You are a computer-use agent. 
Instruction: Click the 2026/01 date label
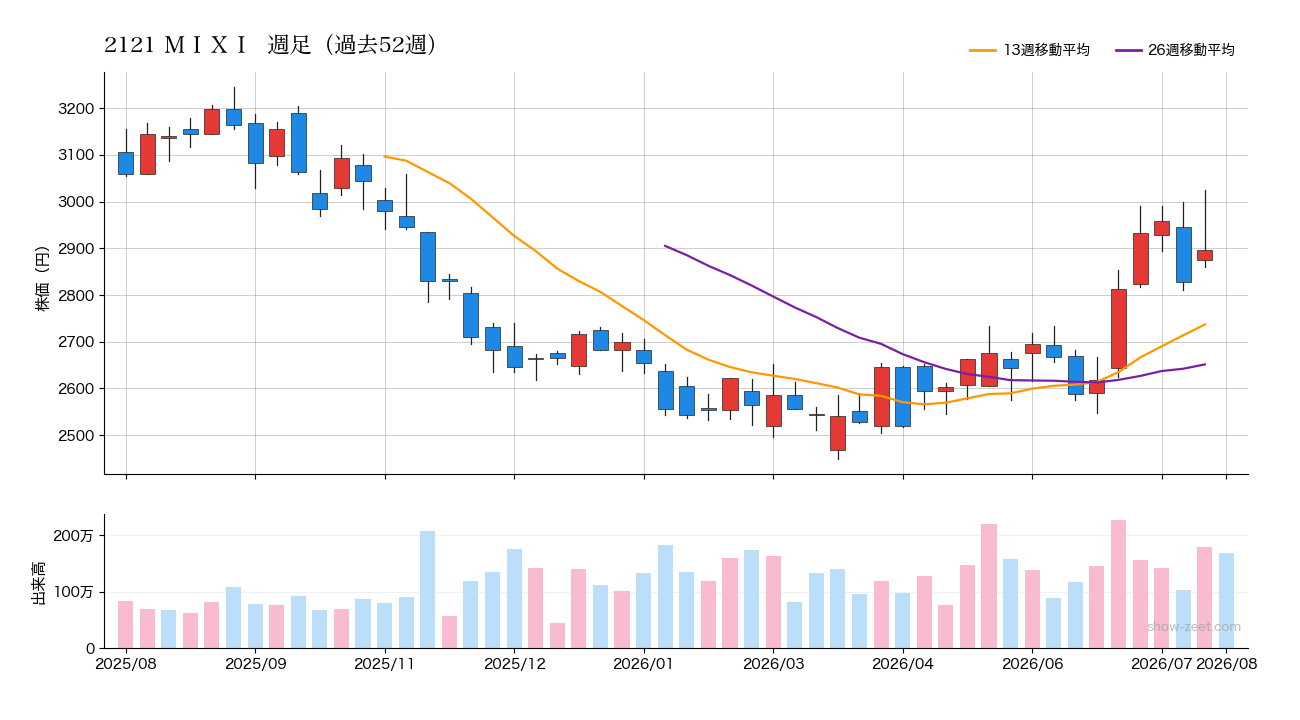(x=644, y=664)
